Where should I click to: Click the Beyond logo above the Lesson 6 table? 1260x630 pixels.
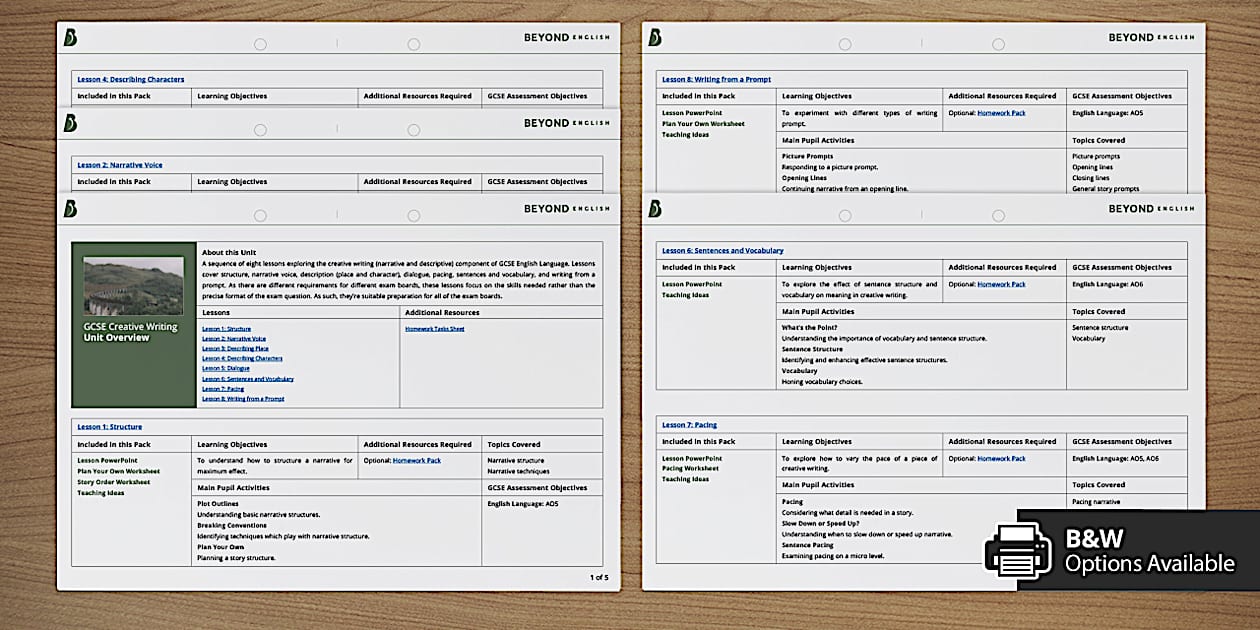tap(654, 209)
